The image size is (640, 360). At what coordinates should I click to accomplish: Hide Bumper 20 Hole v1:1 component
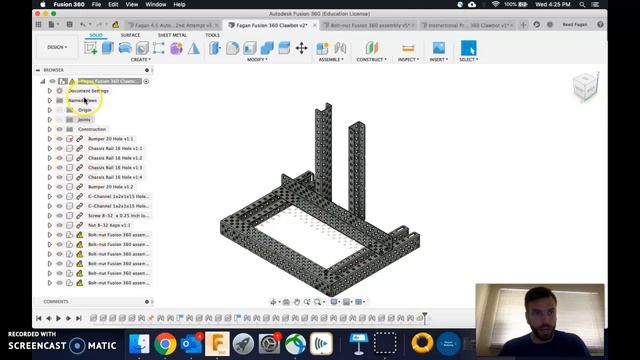point(60,139)
